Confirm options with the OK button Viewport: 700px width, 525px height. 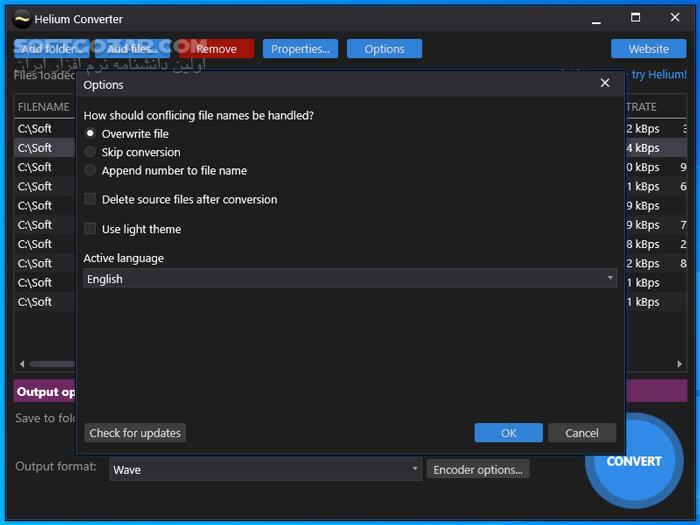point(508,433)
